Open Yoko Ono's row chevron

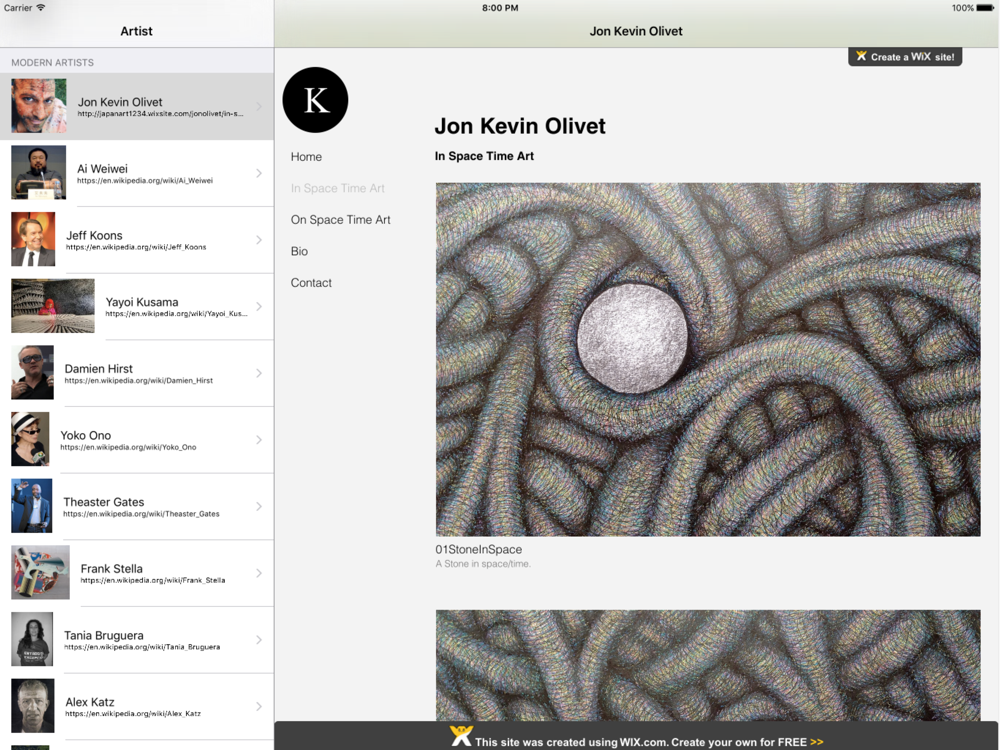pyautogui.click(x=259, y=439)
